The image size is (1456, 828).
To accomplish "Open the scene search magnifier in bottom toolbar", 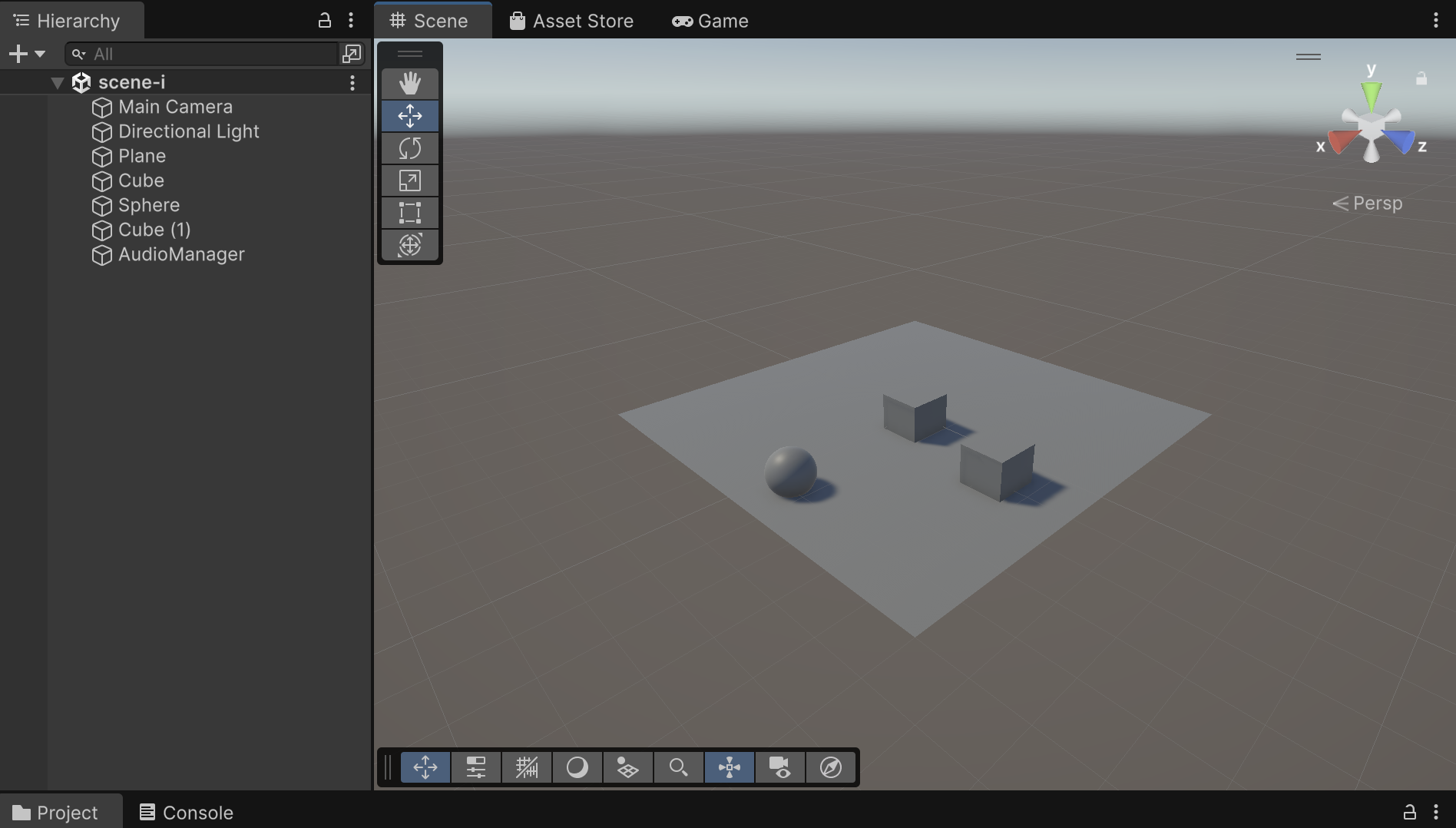I will pyautogui.click(x=679, y=767).
